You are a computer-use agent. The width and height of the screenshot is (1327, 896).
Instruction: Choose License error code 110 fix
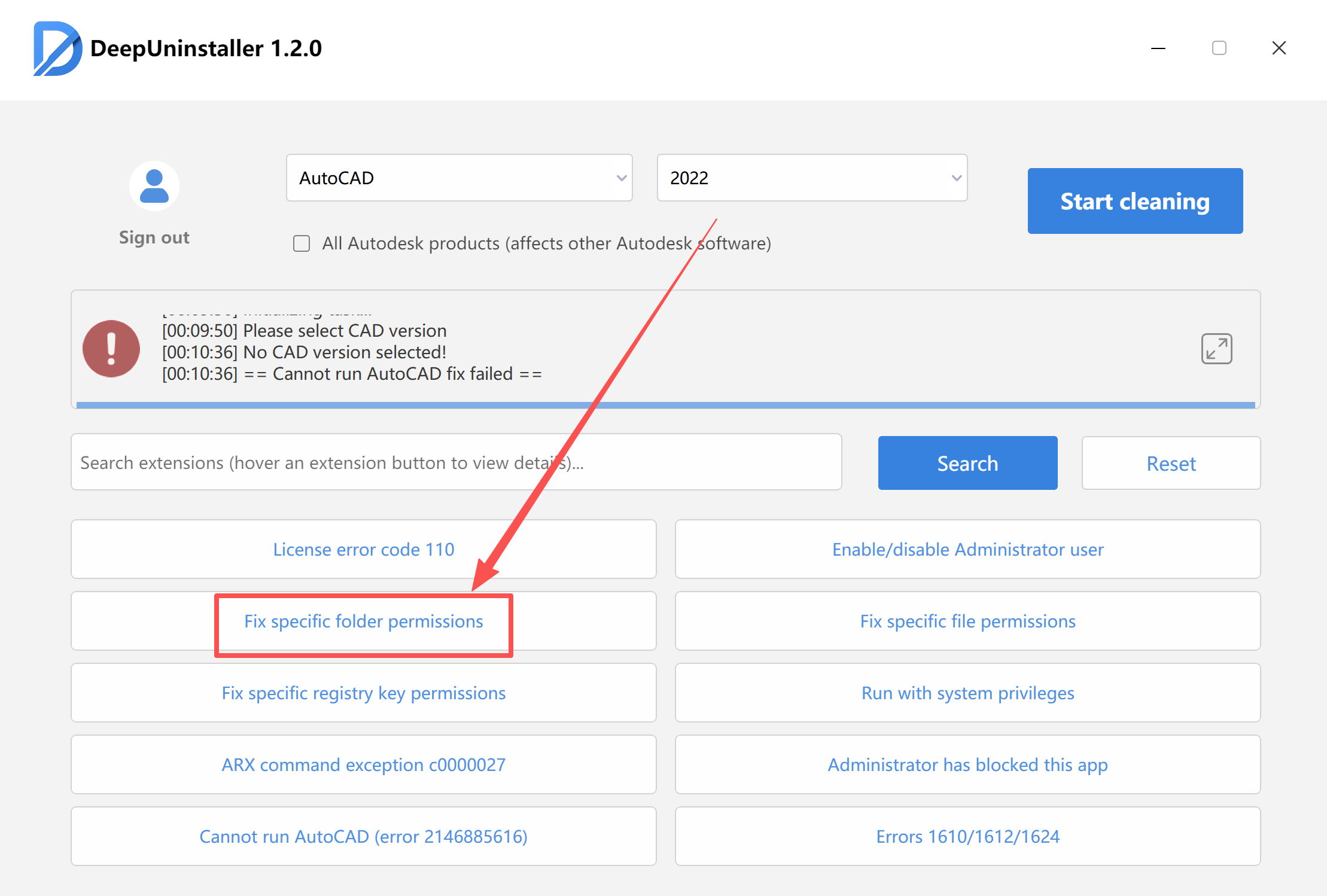[363, 550]
